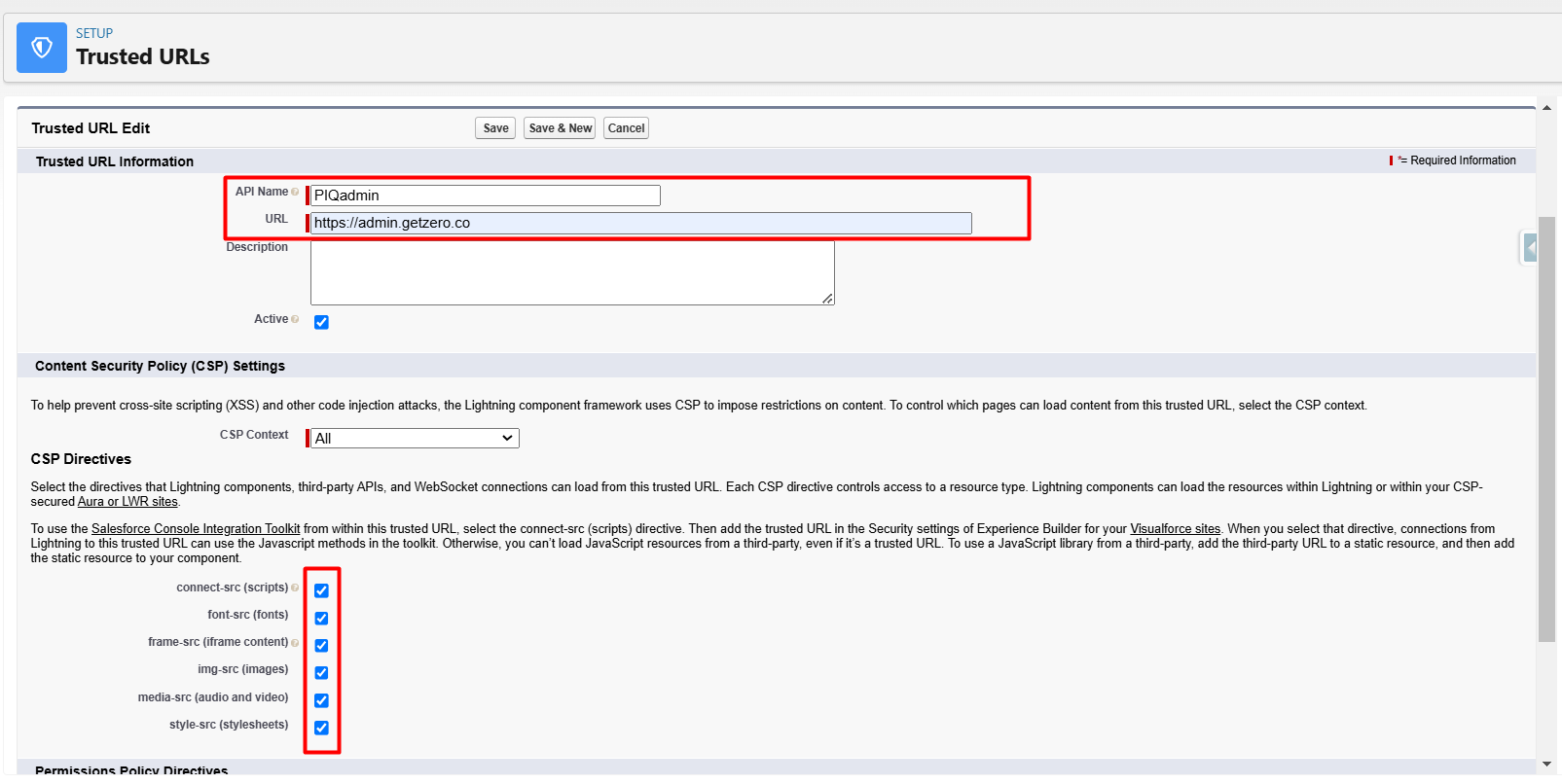Open the API Name help info icon
1562x784 pixels.
[x=295, y=192]
